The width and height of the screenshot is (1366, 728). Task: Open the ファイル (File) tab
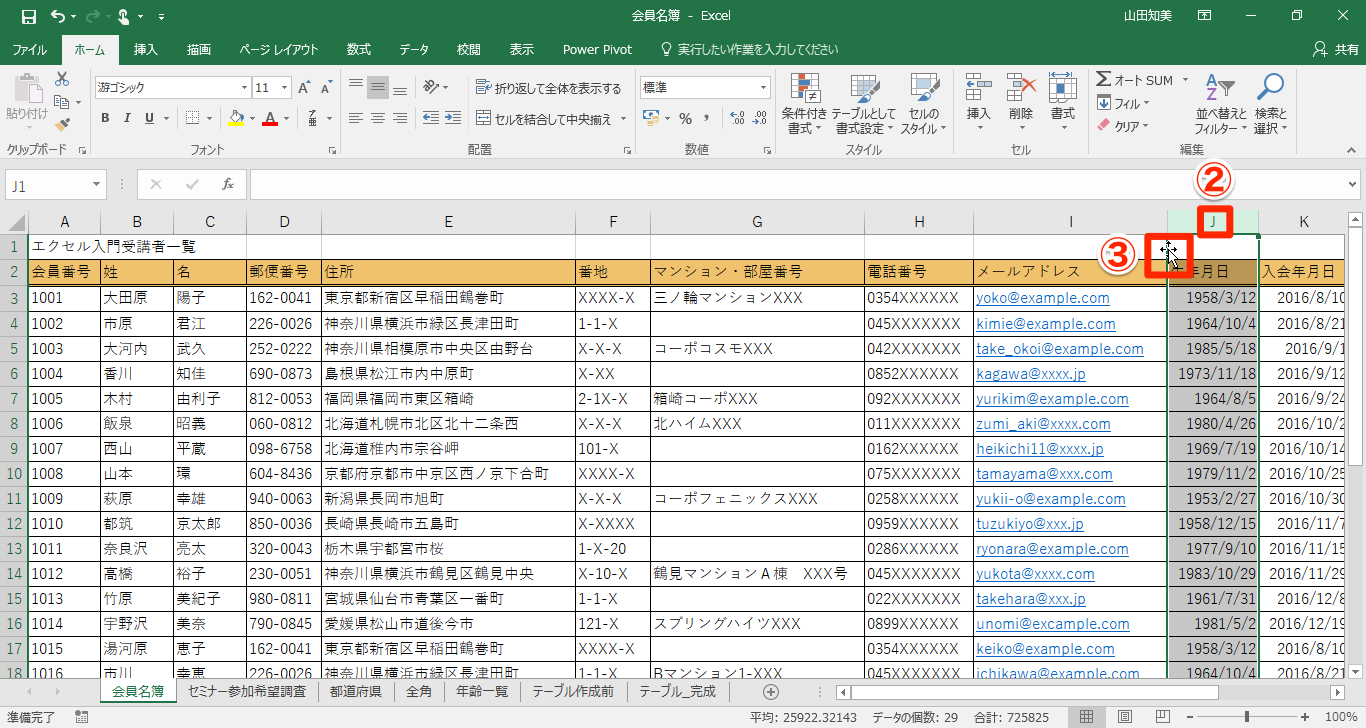click(x=29, y=49)
